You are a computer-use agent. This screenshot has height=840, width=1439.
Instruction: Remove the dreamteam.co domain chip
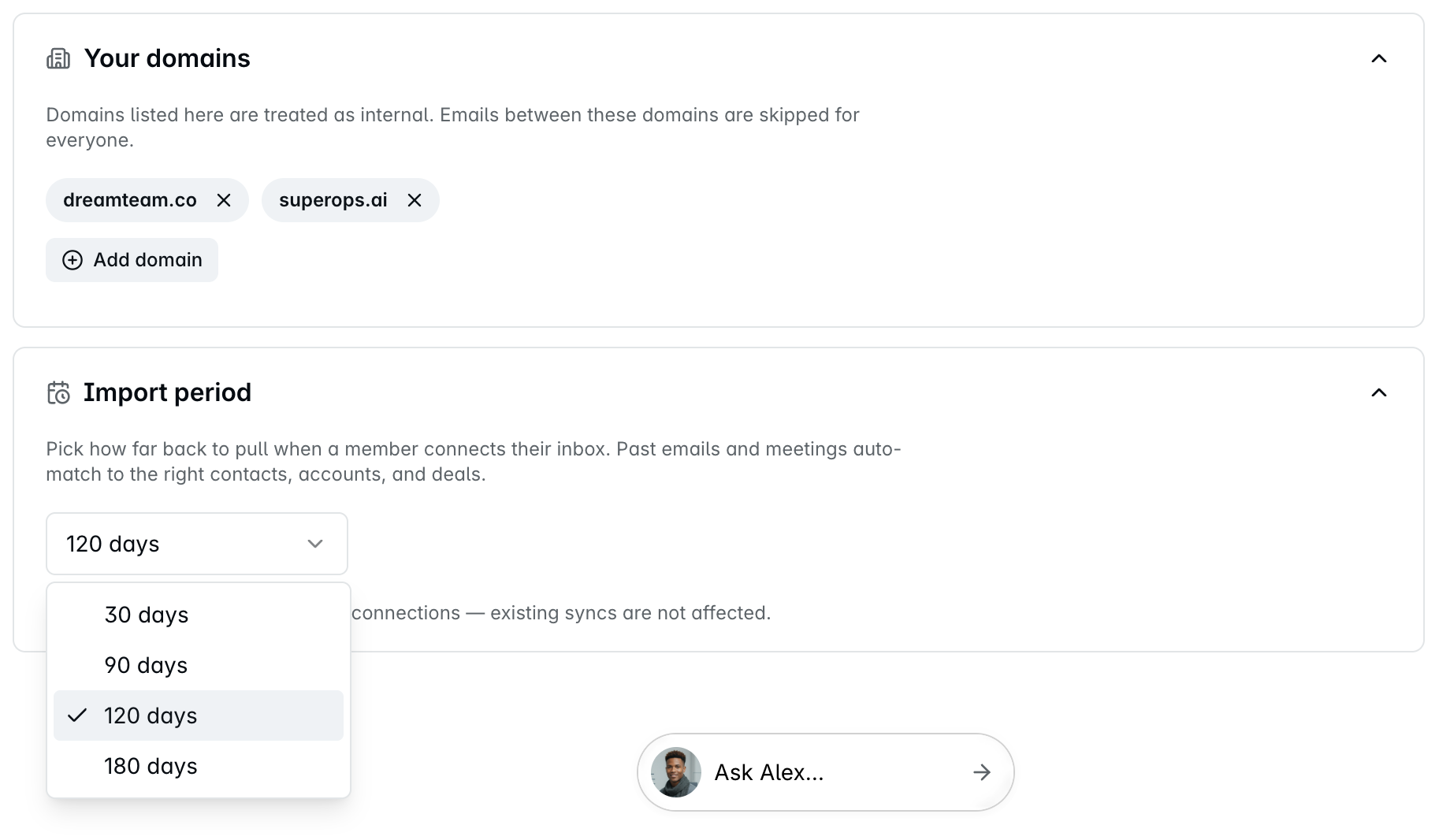coord(224,200)
